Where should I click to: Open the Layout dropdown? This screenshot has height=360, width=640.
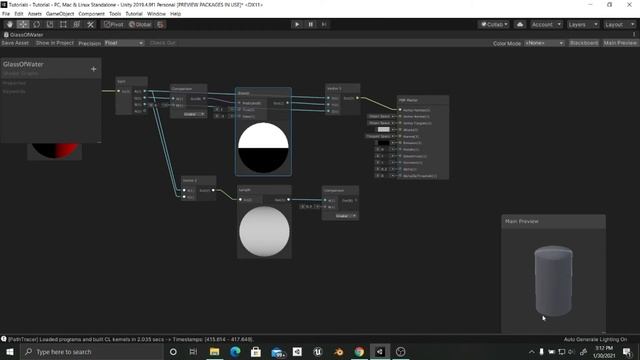pyautogui.click(x=620, y=24)
